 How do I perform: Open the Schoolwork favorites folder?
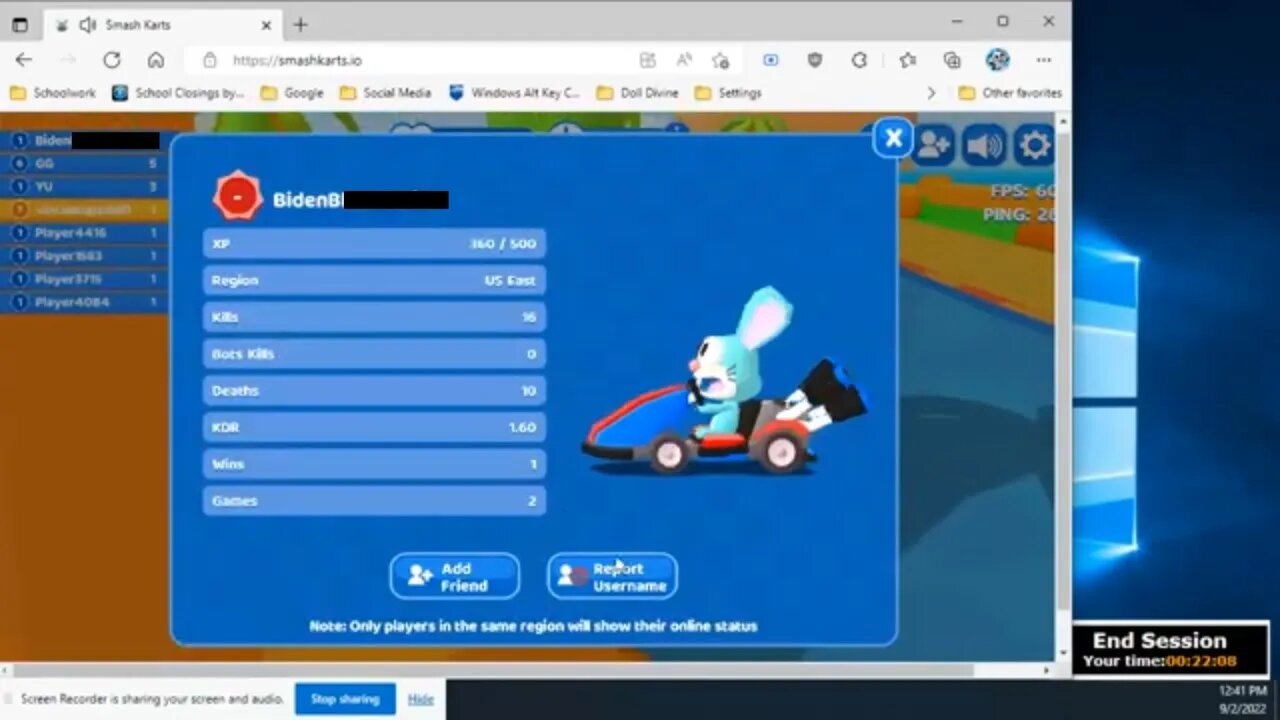[53, 93]
